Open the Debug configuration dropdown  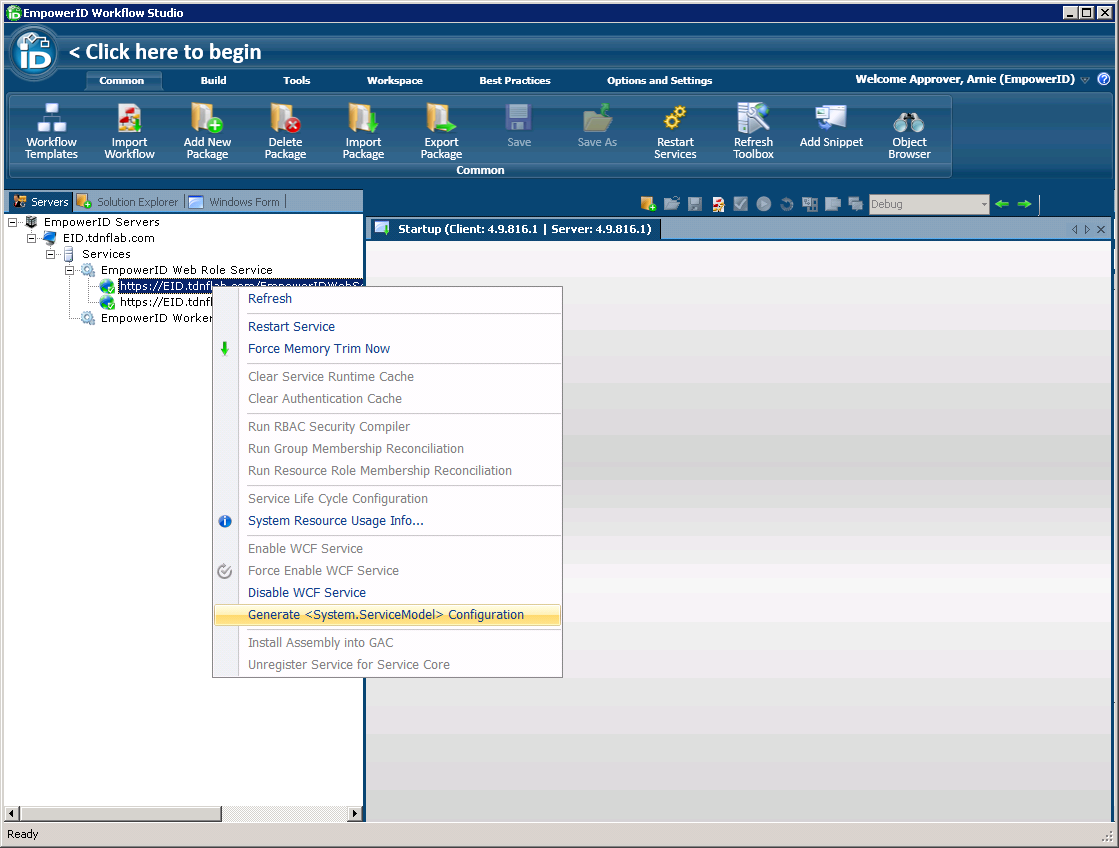[x=983, y=204]
